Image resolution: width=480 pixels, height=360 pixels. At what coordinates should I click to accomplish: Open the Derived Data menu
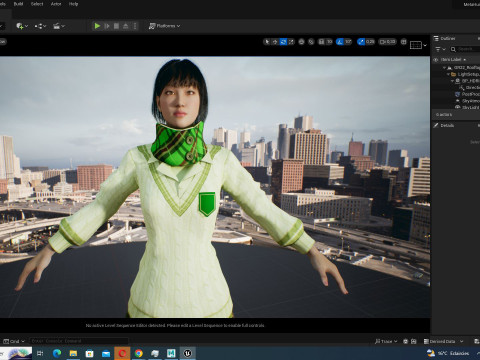(443, 341)
